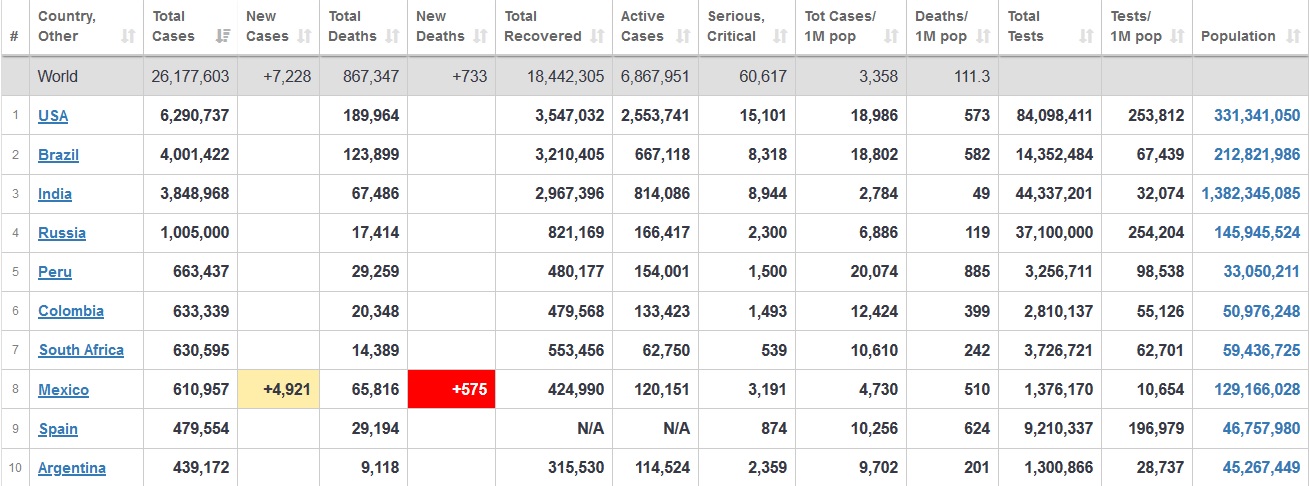The width and height of the screenshot is (1309, 486).
Task: Go to India country link
Action: 55,194
